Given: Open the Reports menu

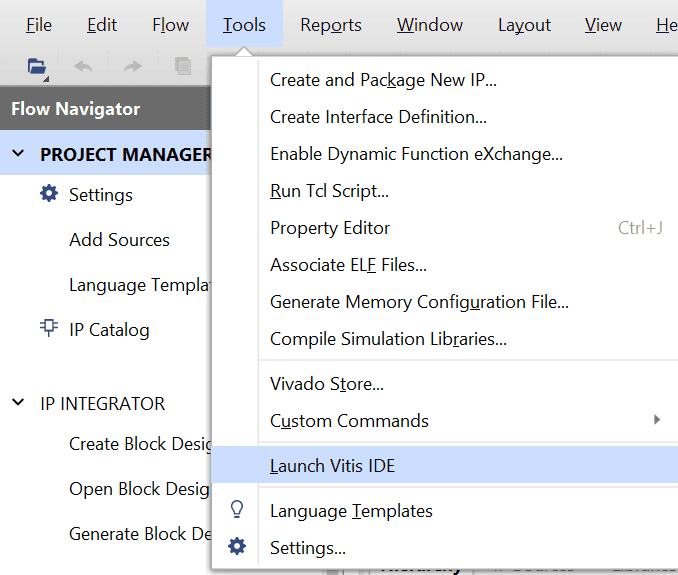Looking at the screenshot, I should [x=331, y=25].
